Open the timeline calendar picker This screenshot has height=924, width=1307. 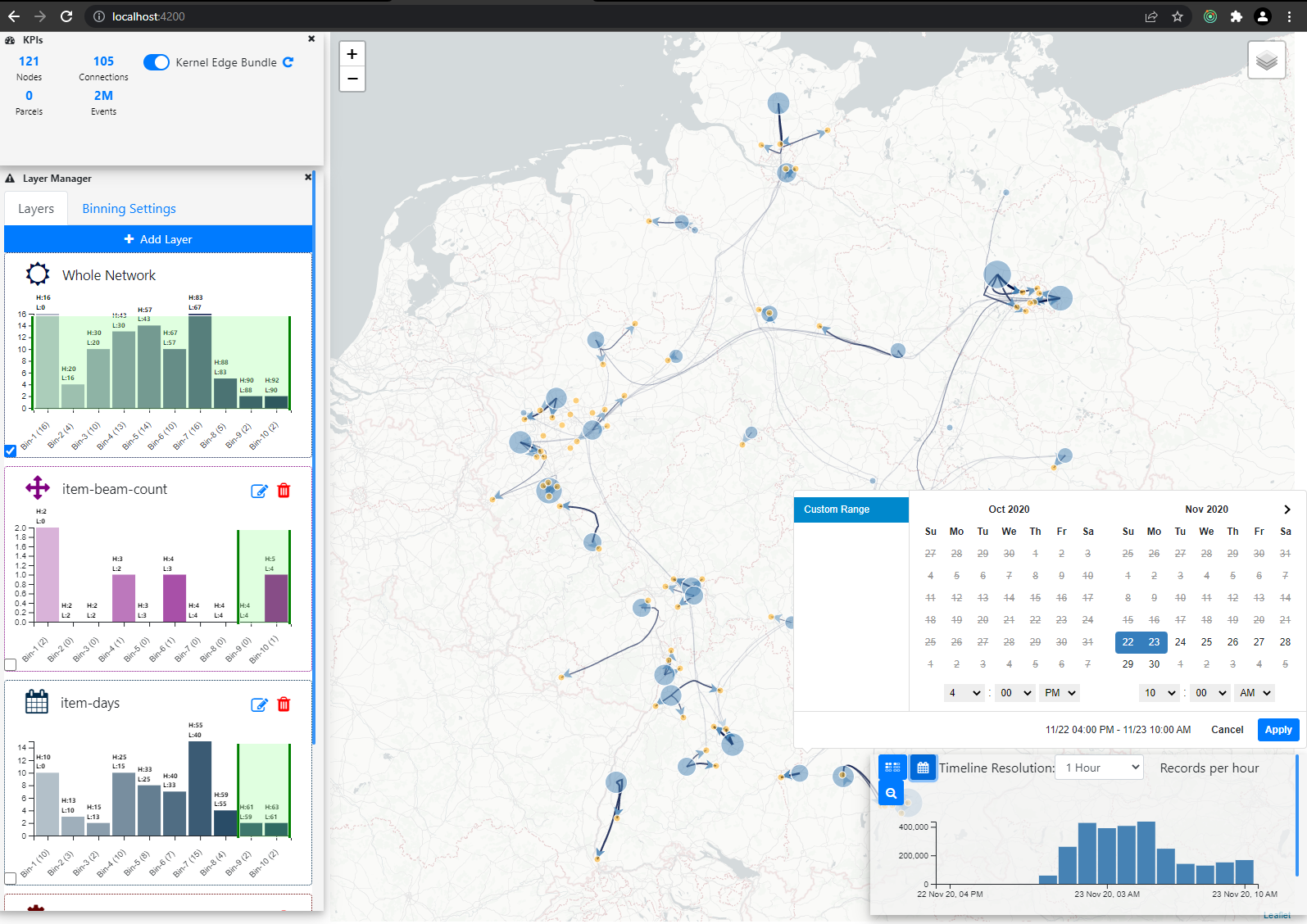923,768
